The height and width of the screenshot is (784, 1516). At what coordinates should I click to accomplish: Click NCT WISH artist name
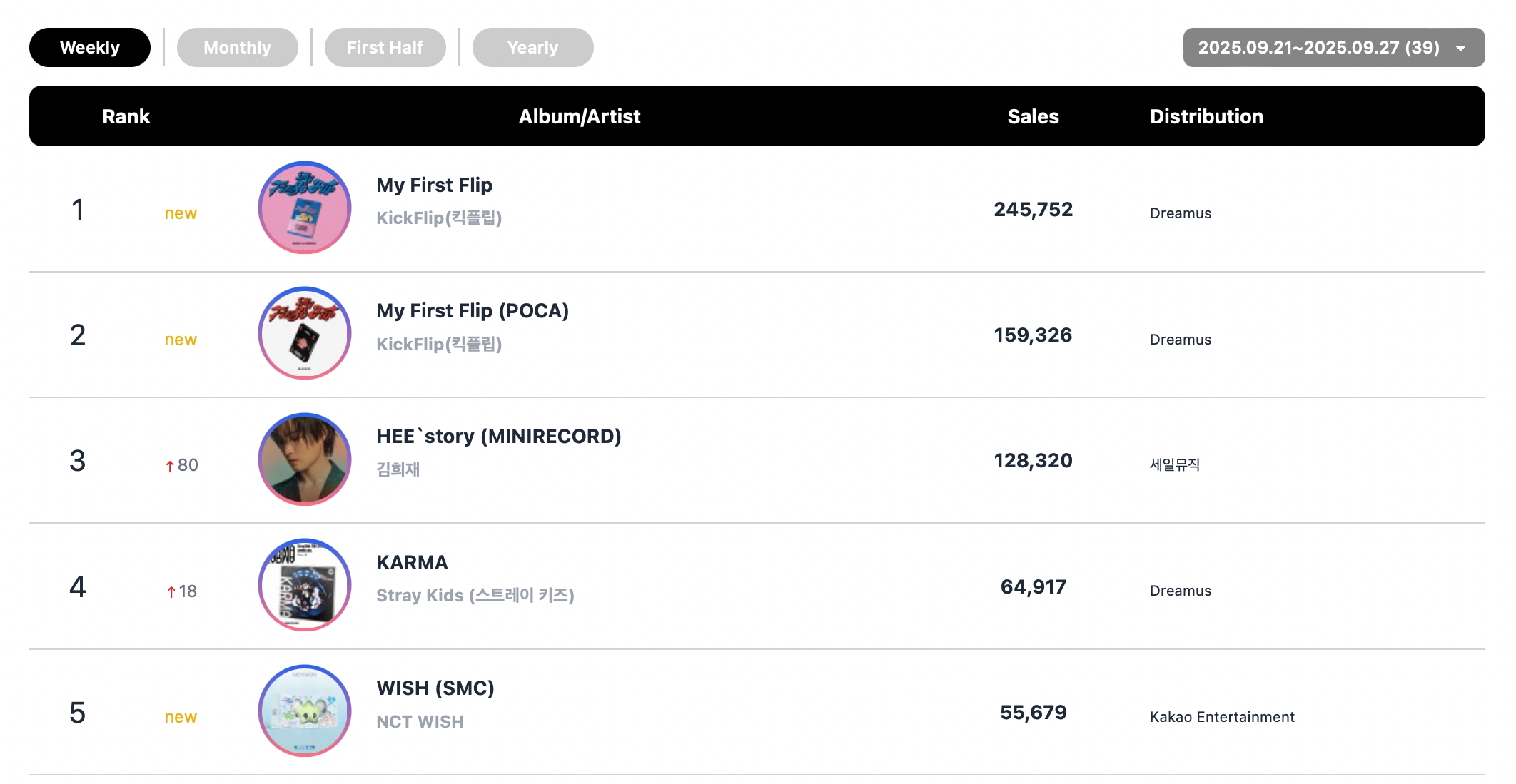[x=420, y=722]
